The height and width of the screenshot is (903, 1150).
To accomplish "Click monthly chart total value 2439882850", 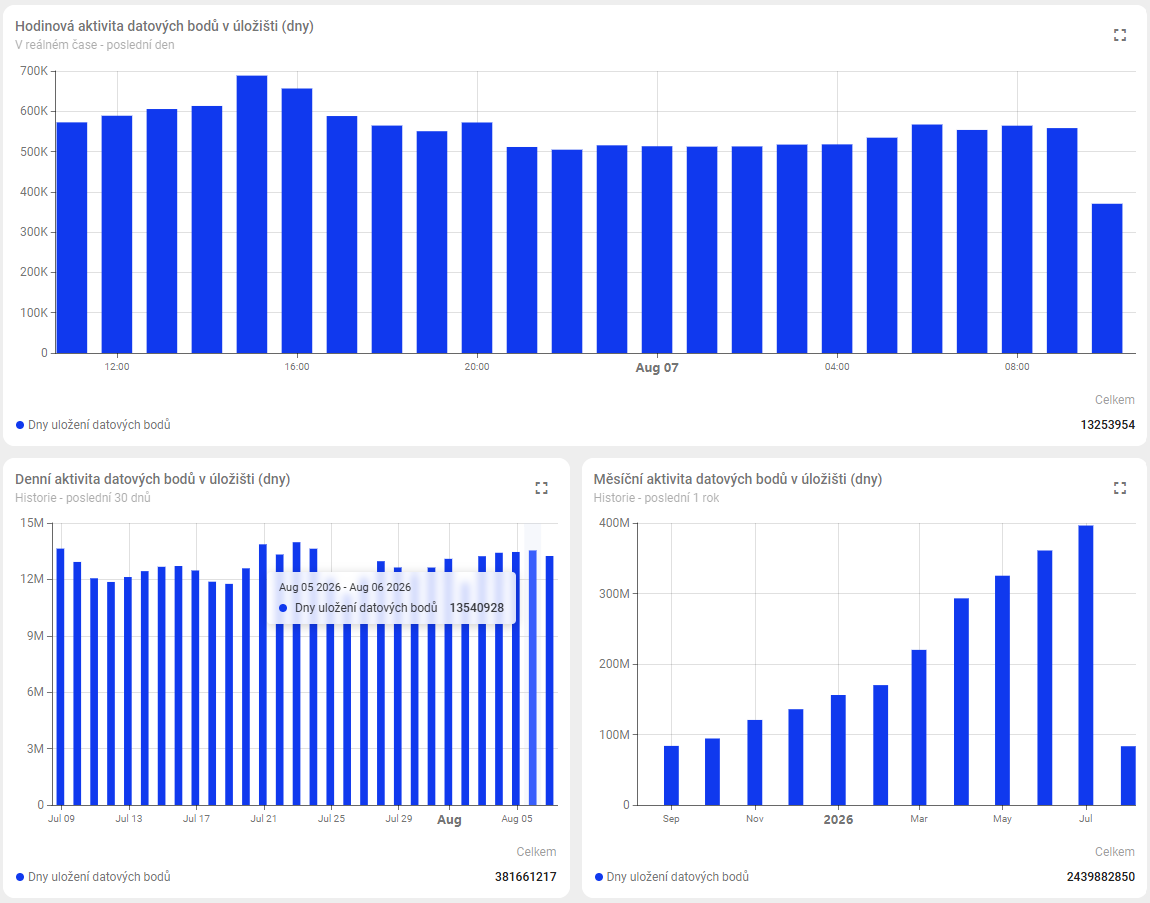I will coord(1101,877).
